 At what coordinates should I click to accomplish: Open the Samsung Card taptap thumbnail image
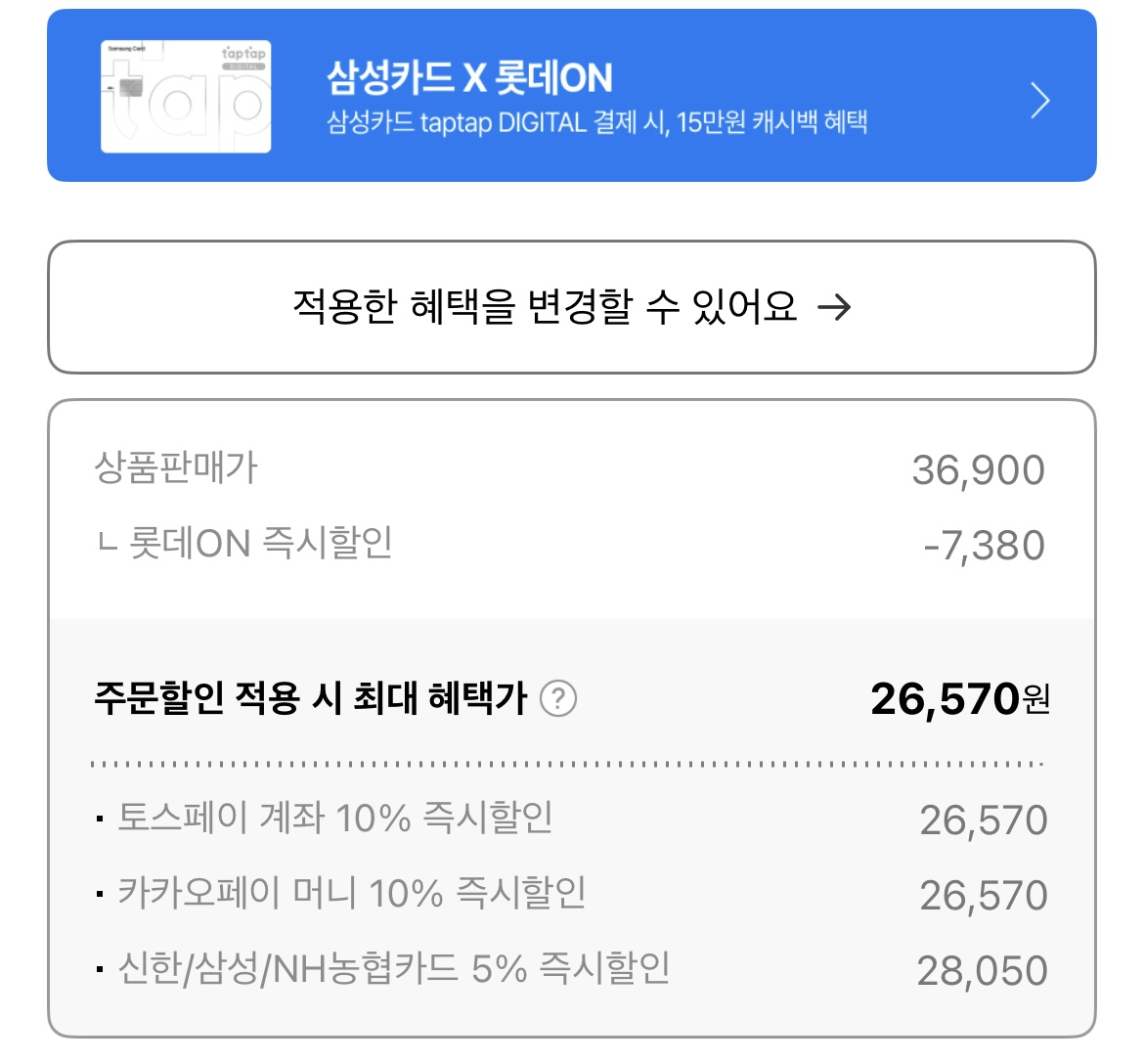[x=186, y=96]
